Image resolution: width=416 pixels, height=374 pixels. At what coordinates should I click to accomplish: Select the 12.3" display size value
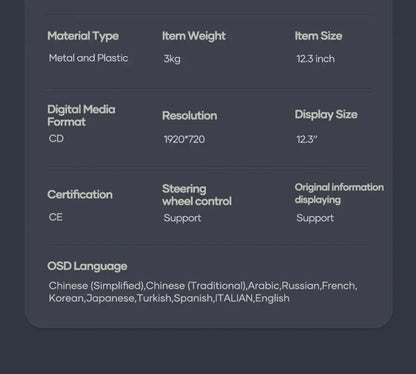coord(307,139)
